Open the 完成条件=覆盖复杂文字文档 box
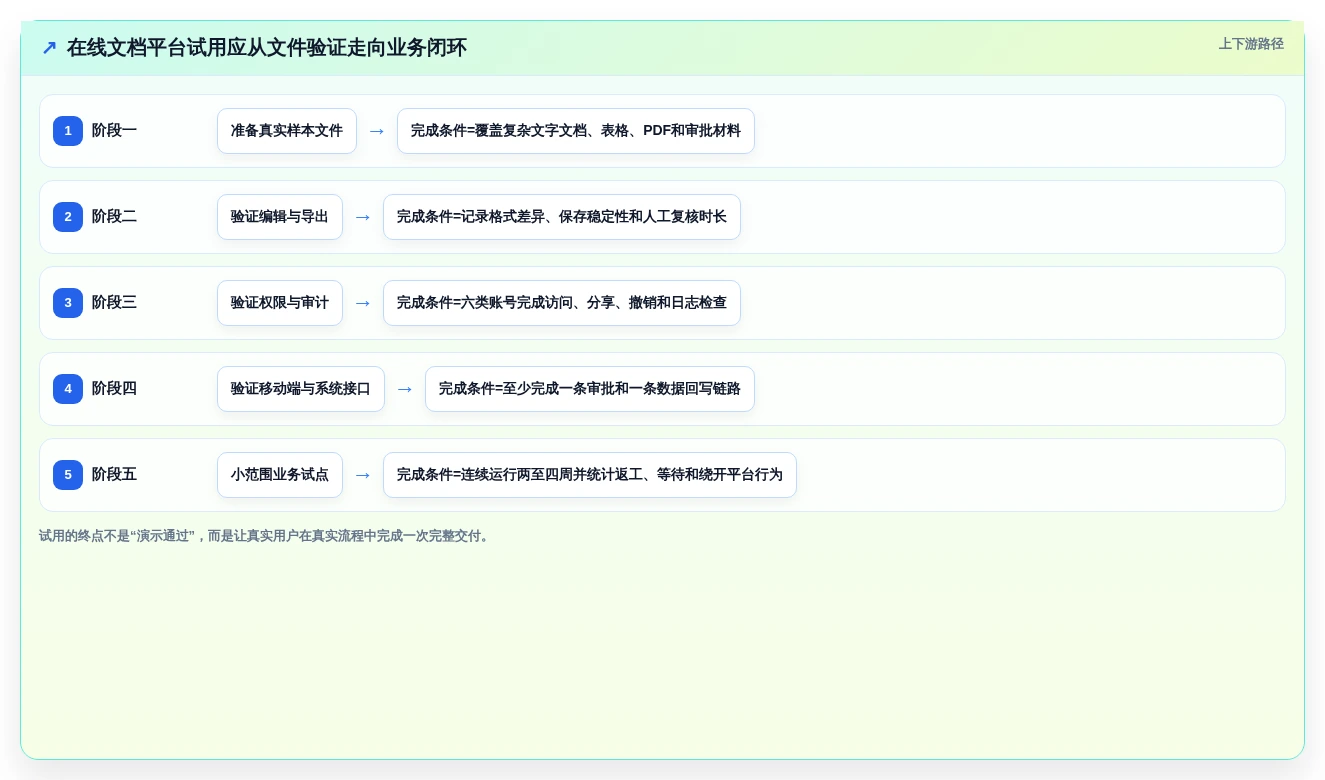 576,131
